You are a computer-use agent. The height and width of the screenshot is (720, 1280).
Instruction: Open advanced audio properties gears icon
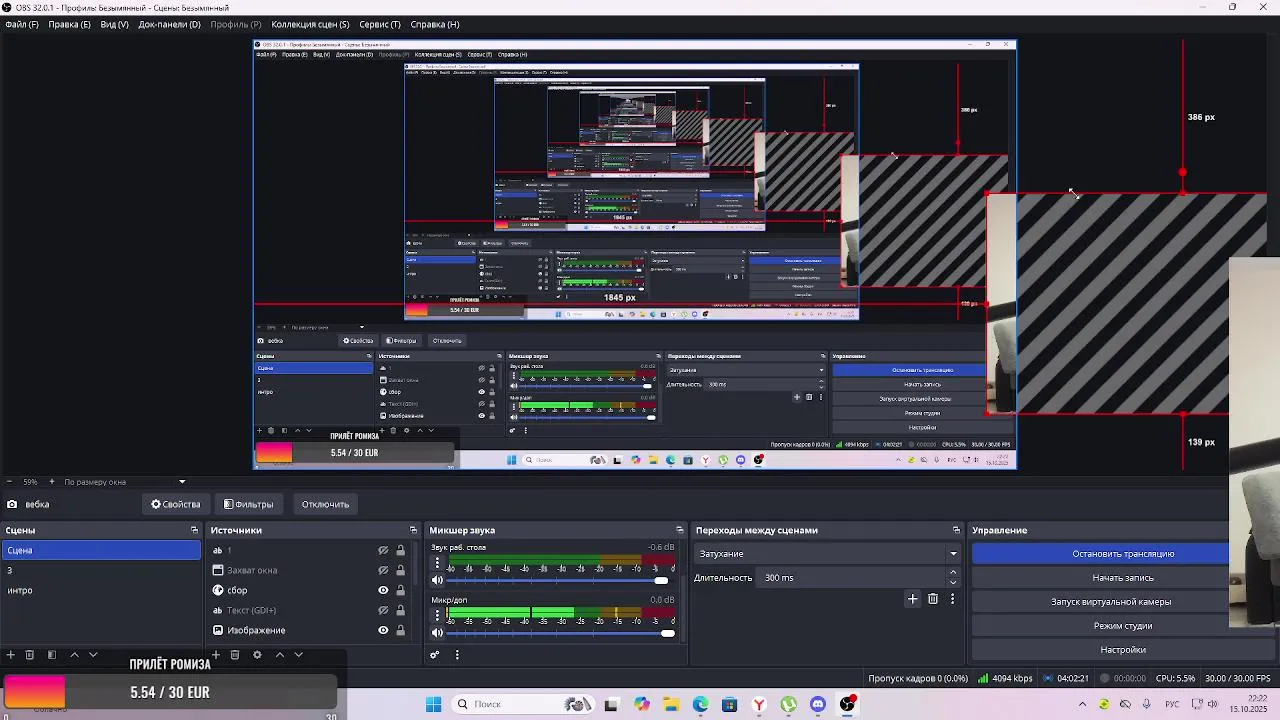(x=435, y=655)
